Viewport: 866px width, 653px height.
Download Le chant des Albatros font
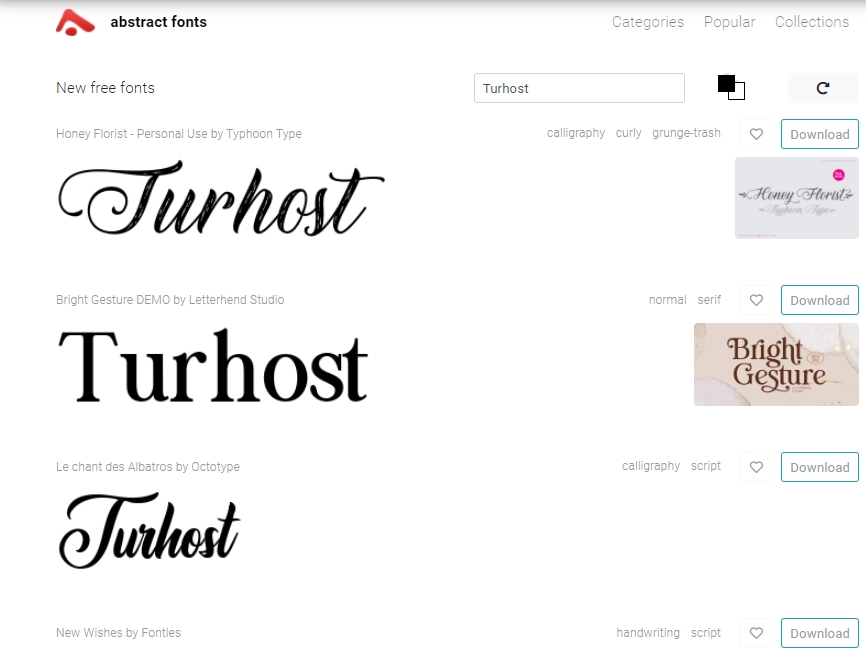click(819, 467)
